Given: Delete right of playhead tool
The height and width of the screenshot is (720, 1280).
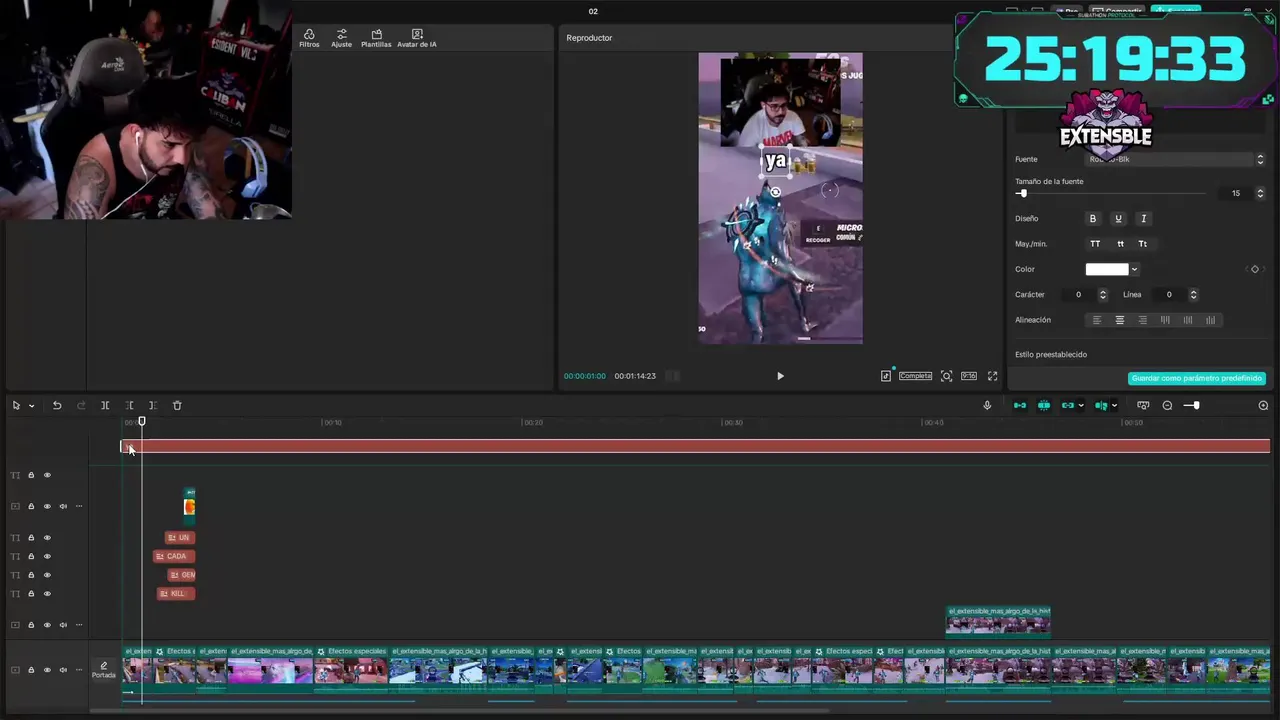Looking at the screenshot, I should click(152, 405).
